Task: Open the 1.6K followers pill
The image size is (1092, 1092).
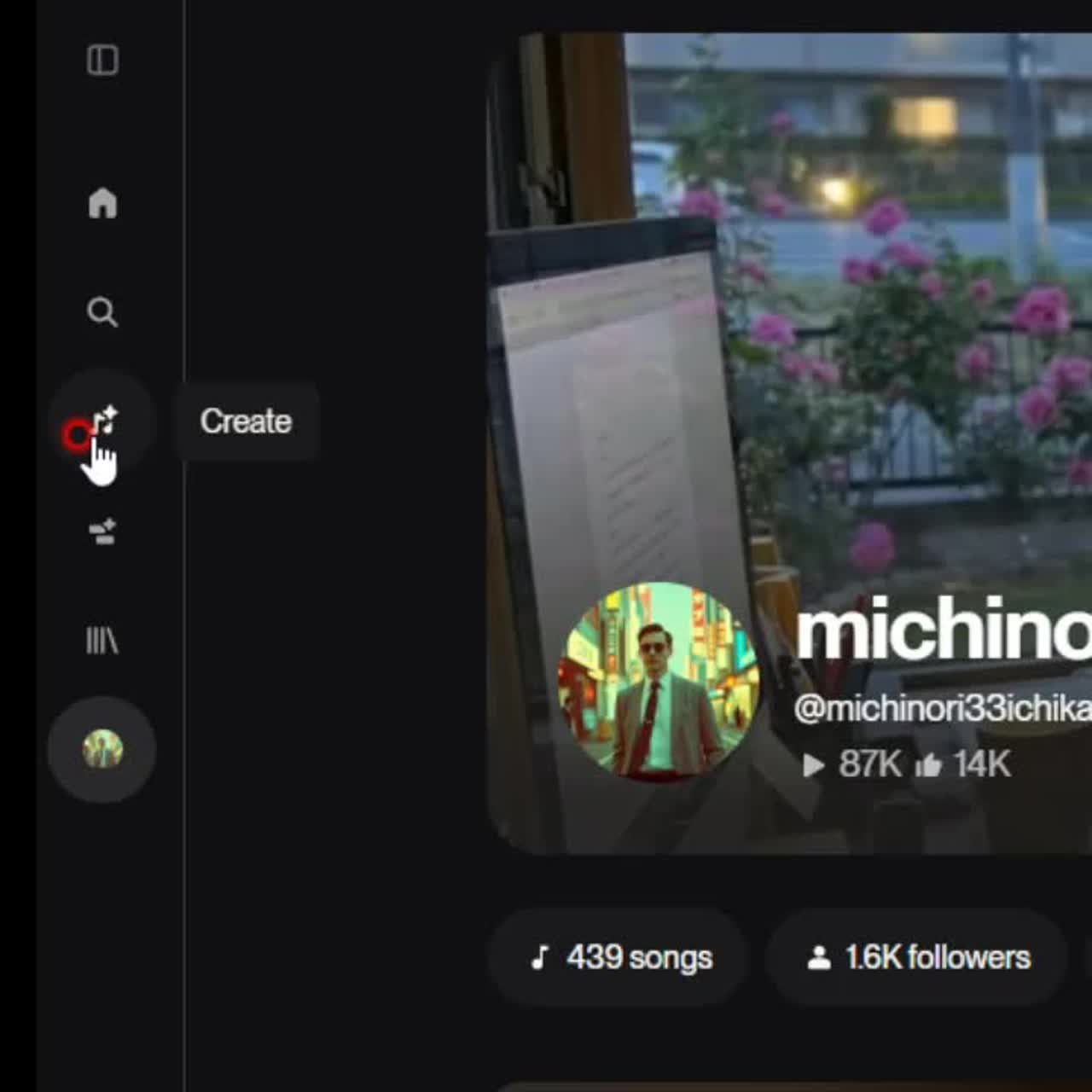Action: point(918,957)
